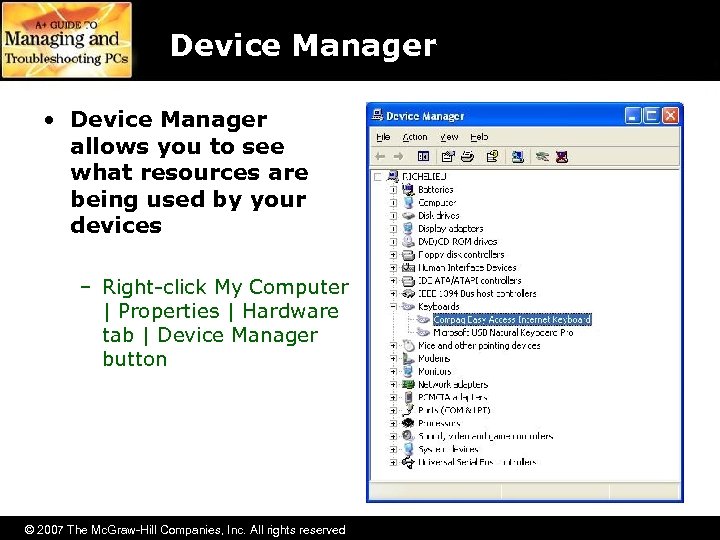
Task: Scan for hardware changes via toolbar icon
Action: [x=518, y=157]
